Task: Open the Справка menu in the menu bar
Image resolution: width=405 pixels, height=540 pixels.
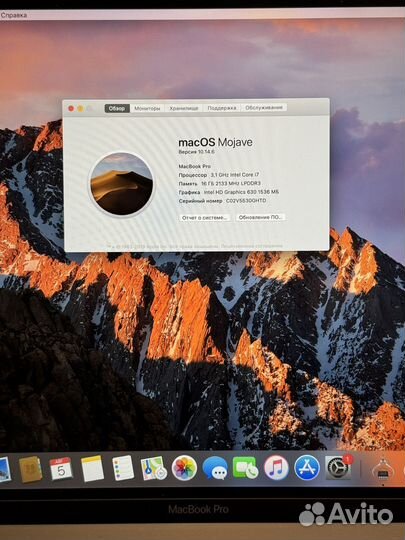Action: tap(14, 15)
